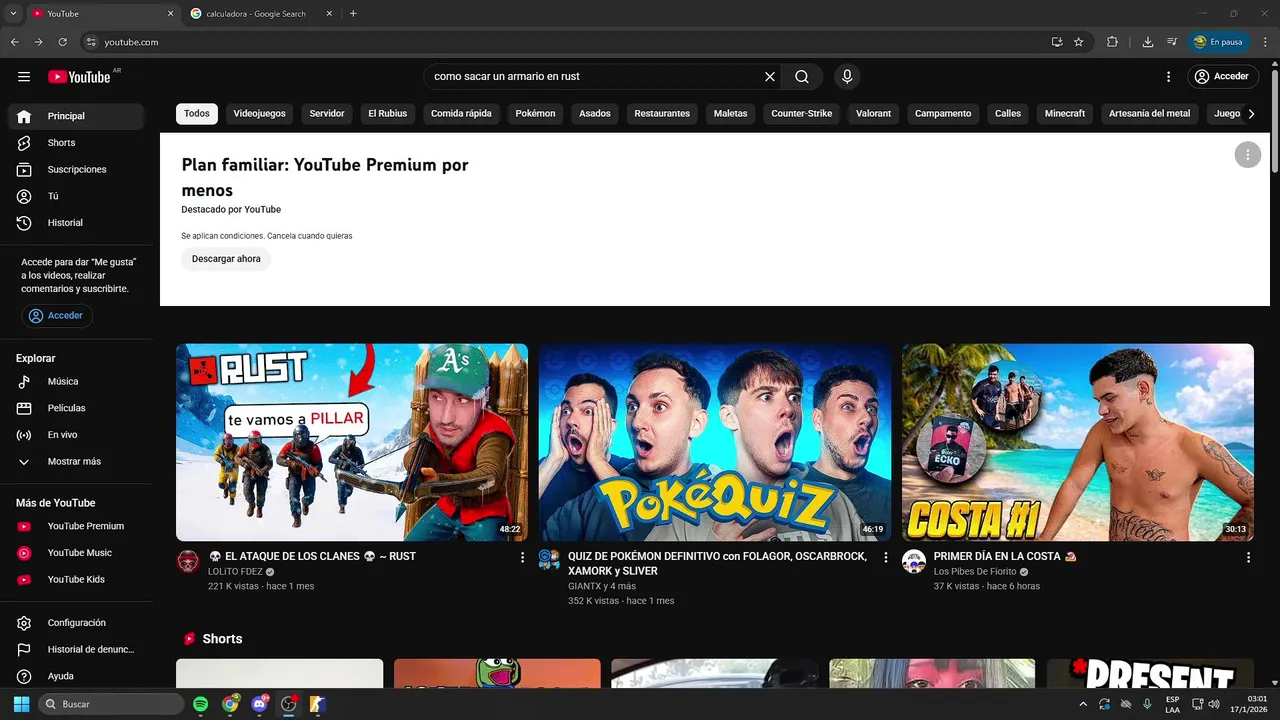Open YouTube Kids in sidebar

(77, 580)
